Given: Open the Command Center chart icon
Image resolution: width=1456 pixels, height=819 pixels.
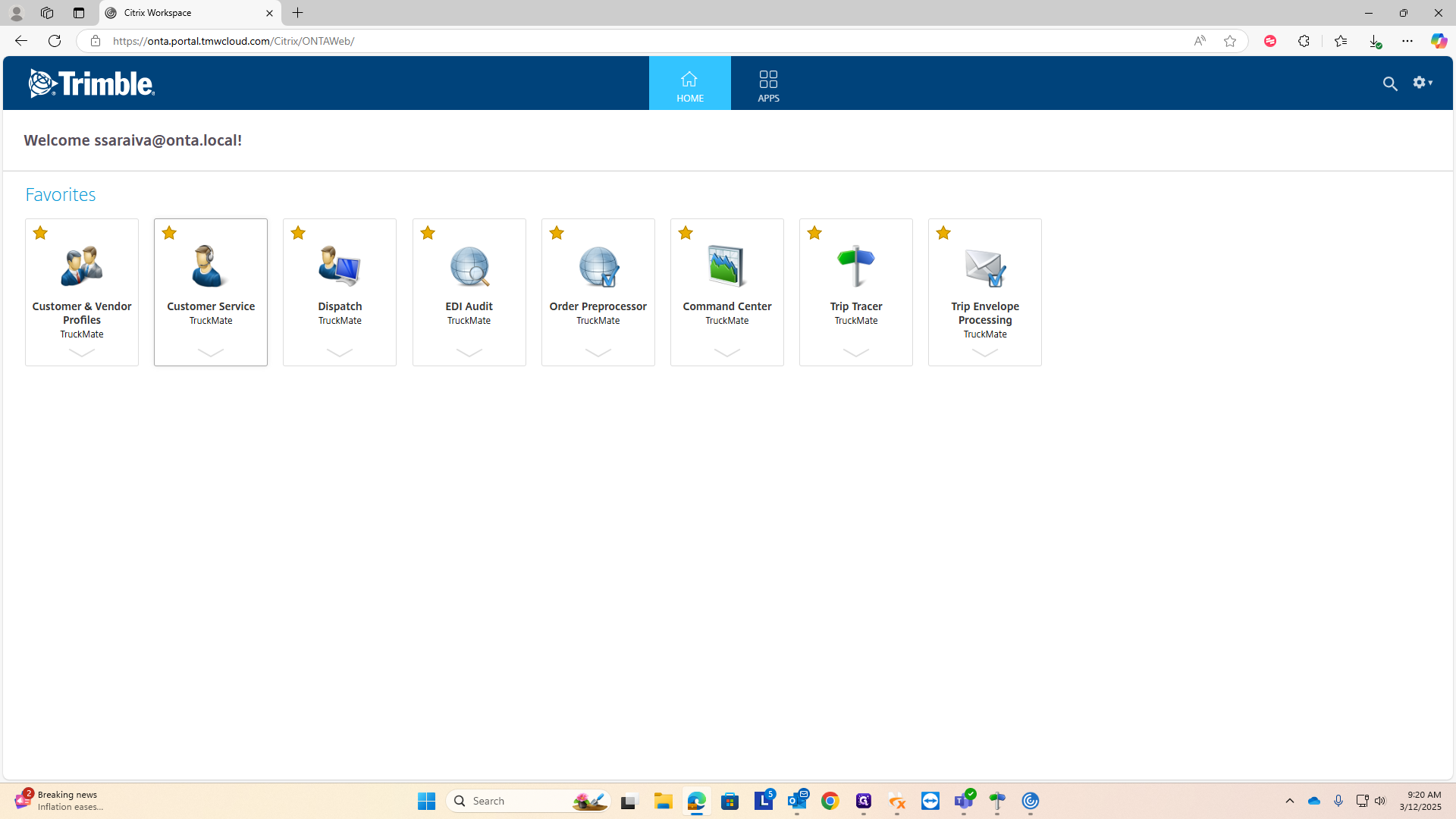Looking at the screenshot, I should [x=726, y=266].
